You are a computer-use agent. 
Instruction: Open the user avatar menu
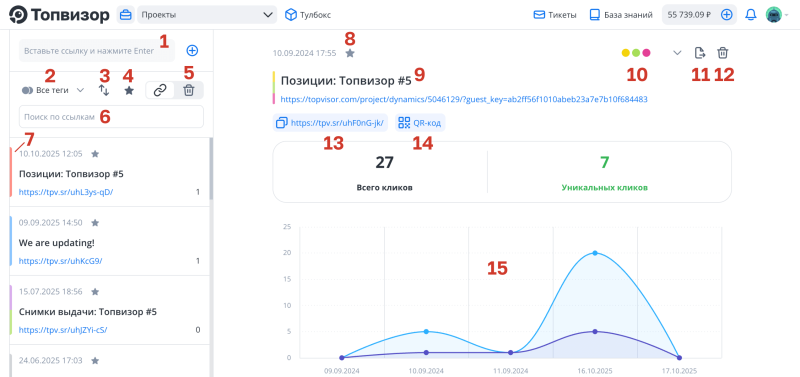click(774, 15)
